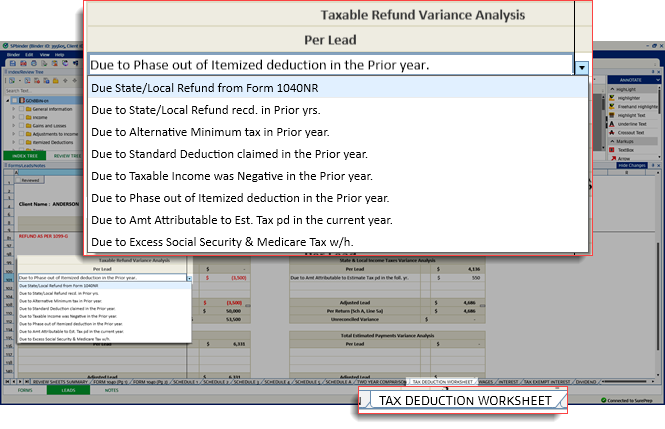665x429 pixels.
Task: Open the ANNOTATE panel dropdown arrow
Action: click(657, 80)
